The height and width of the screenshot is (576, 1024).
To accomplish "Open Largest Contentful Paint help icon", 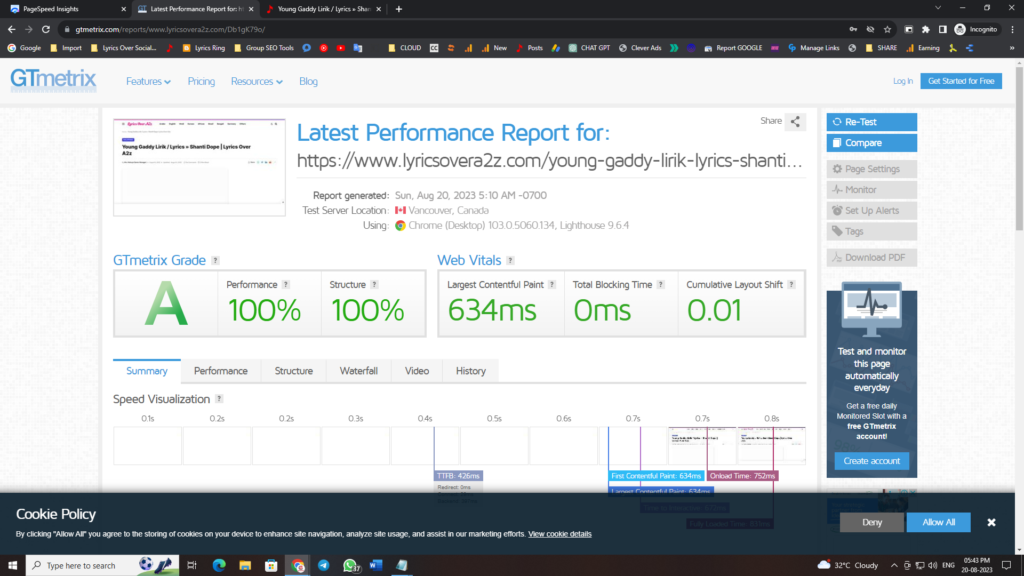I will [x=552, y=285].
